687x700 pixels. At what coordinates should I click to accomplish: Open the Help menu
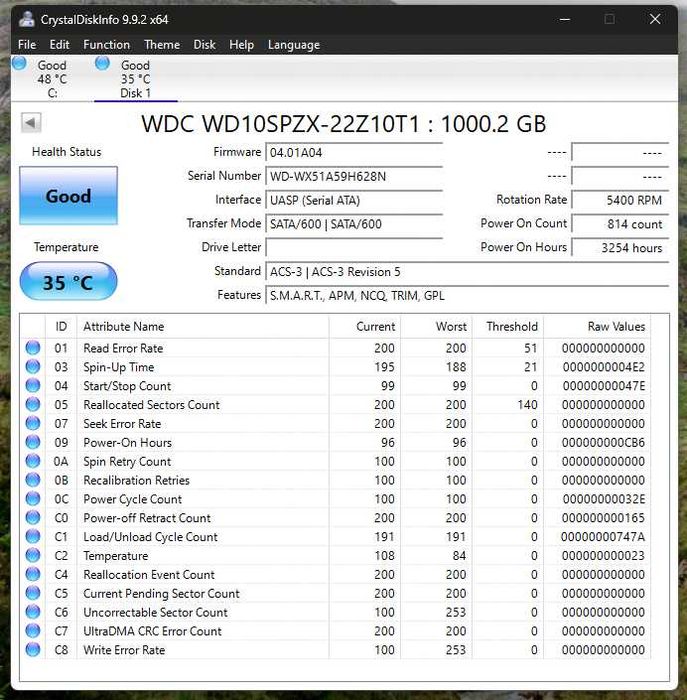241,45
